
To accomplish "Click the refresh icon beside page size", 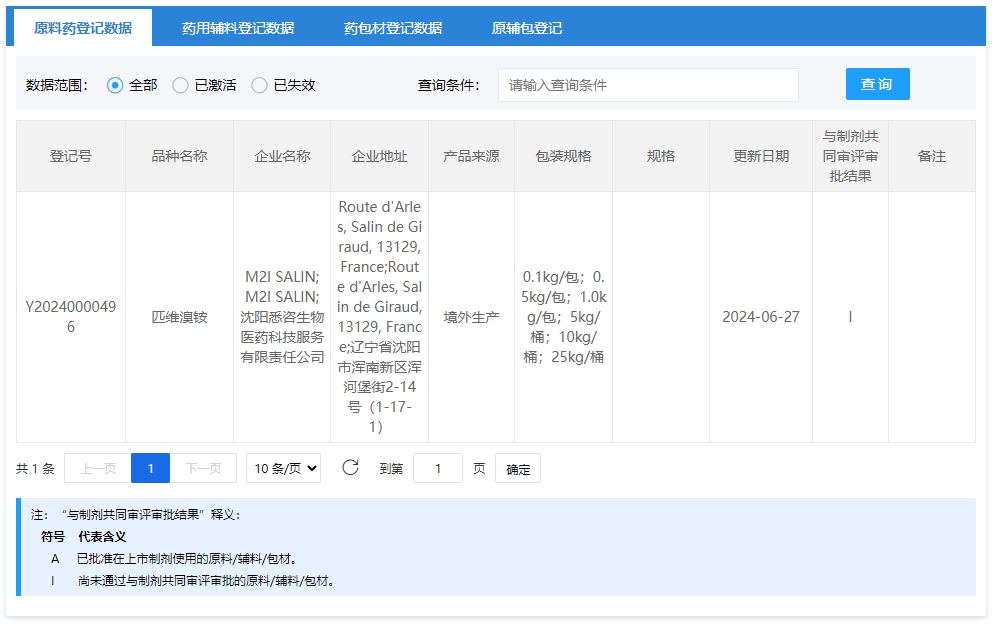I will 350,468.
